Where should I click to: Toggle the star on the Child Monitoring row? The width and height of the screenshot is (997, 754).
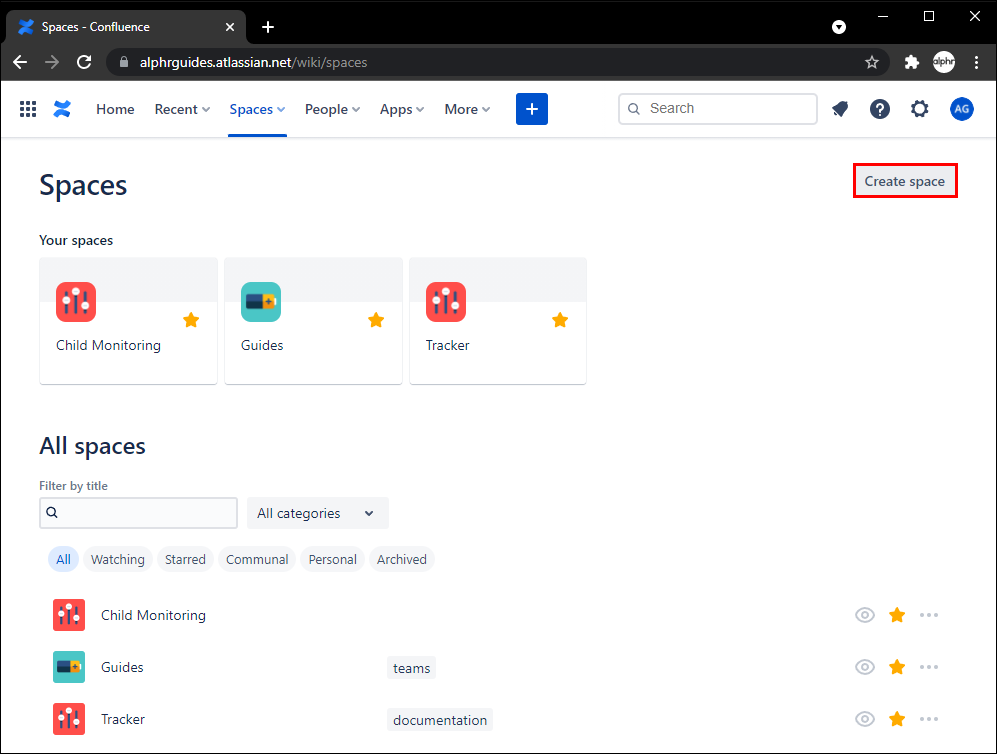click(x=897, y=615)
